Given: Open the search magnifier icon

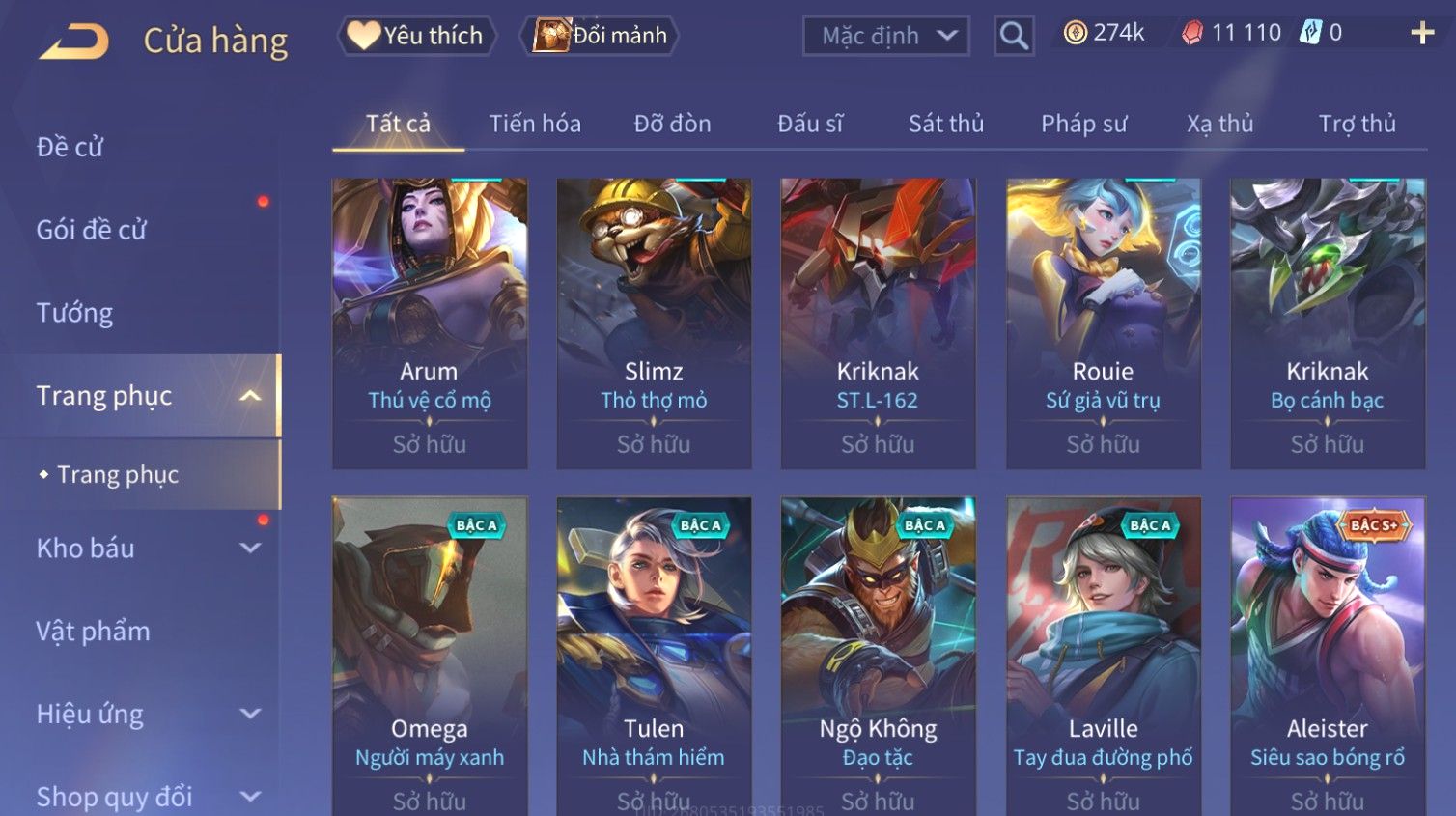Looking at the screenshot, I should [1014, 36].
